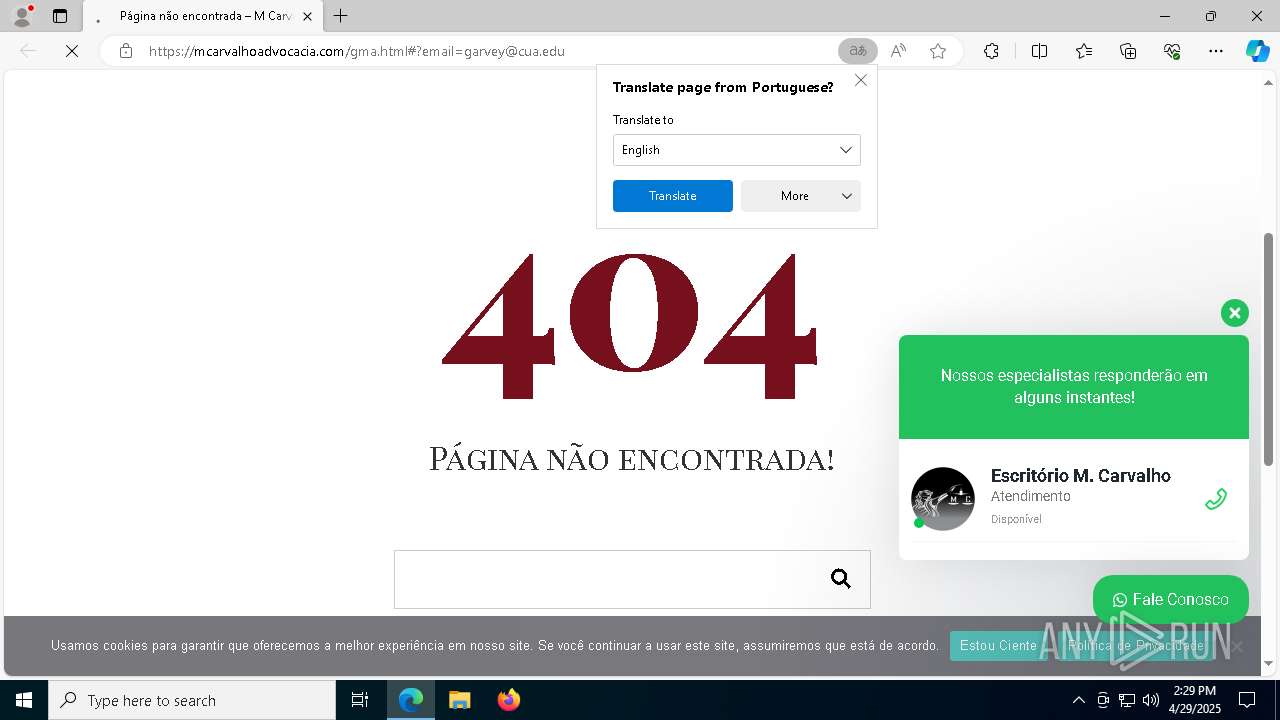Screen dimensions: 1280x720
Task: Open the More options dropdown
Action: [x=801, y=196]
